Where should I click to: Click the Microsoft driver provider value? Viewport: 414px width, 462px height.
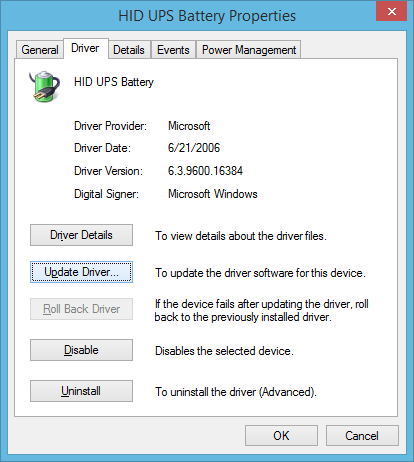tap(189, 126)
